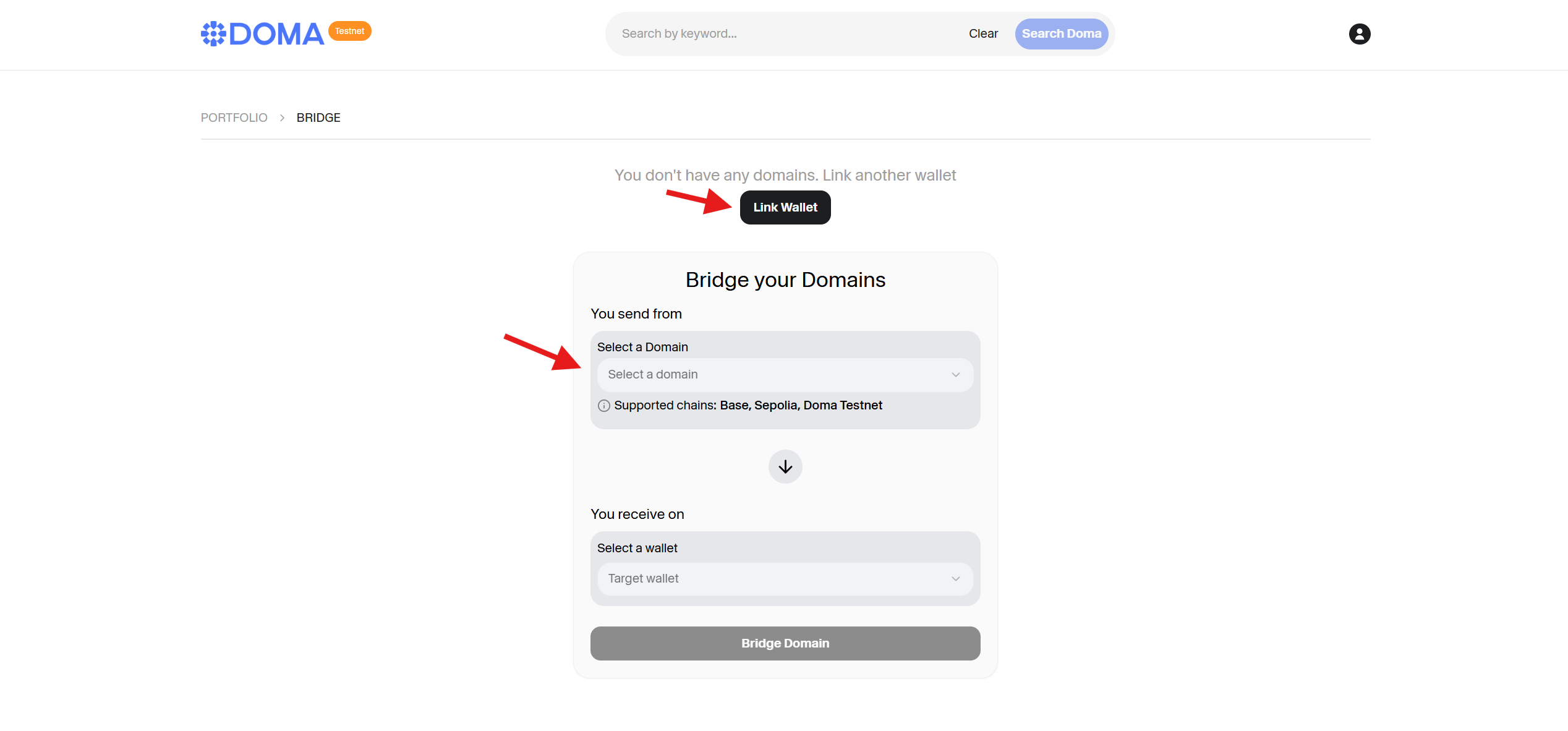This screenshot has height=731, width=1568.
Task: Hit the Search Doma button
Action: pyautogui.click(x=1061, y=34)
